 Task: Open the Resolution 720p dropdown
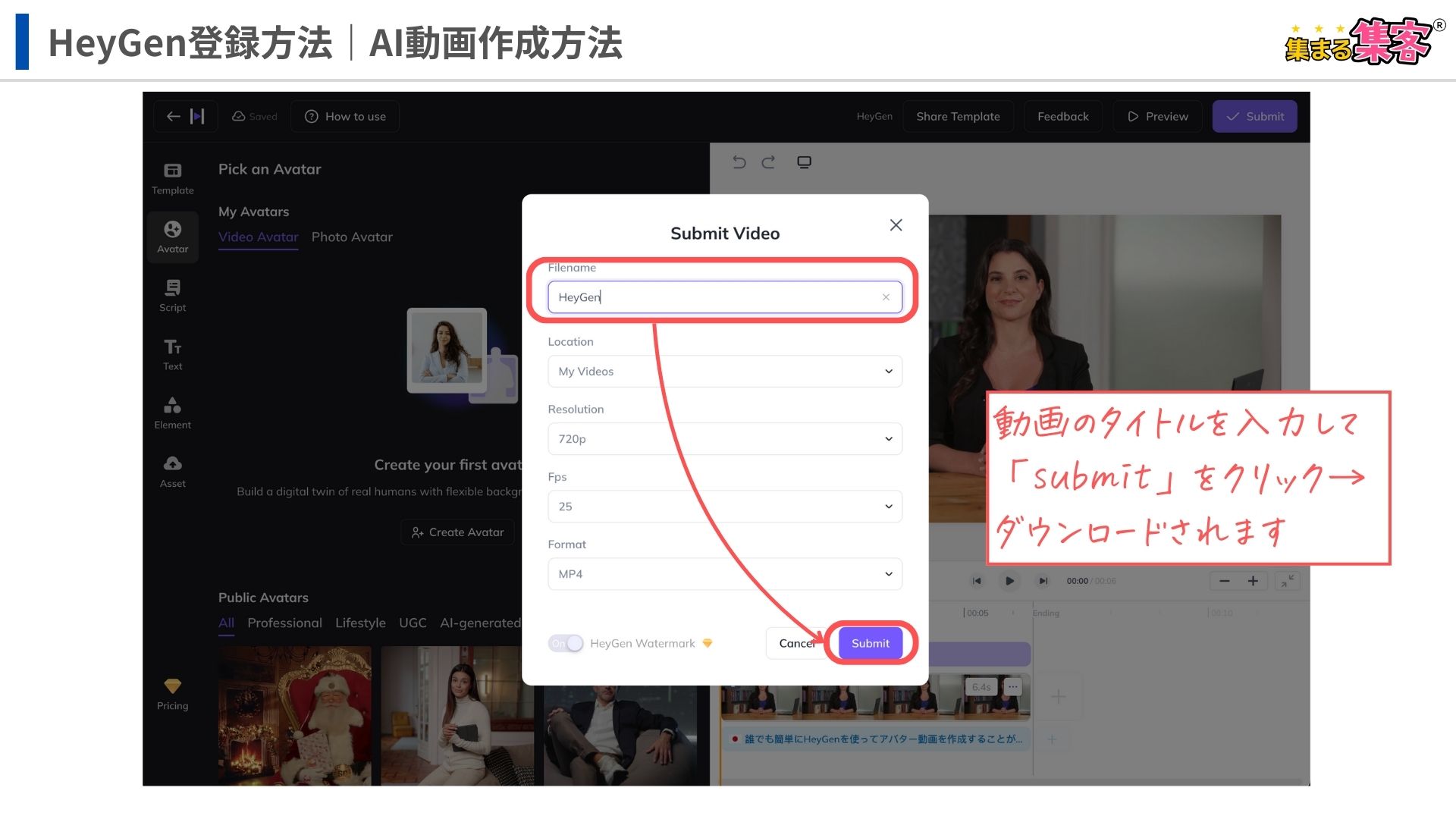point(725,439)
